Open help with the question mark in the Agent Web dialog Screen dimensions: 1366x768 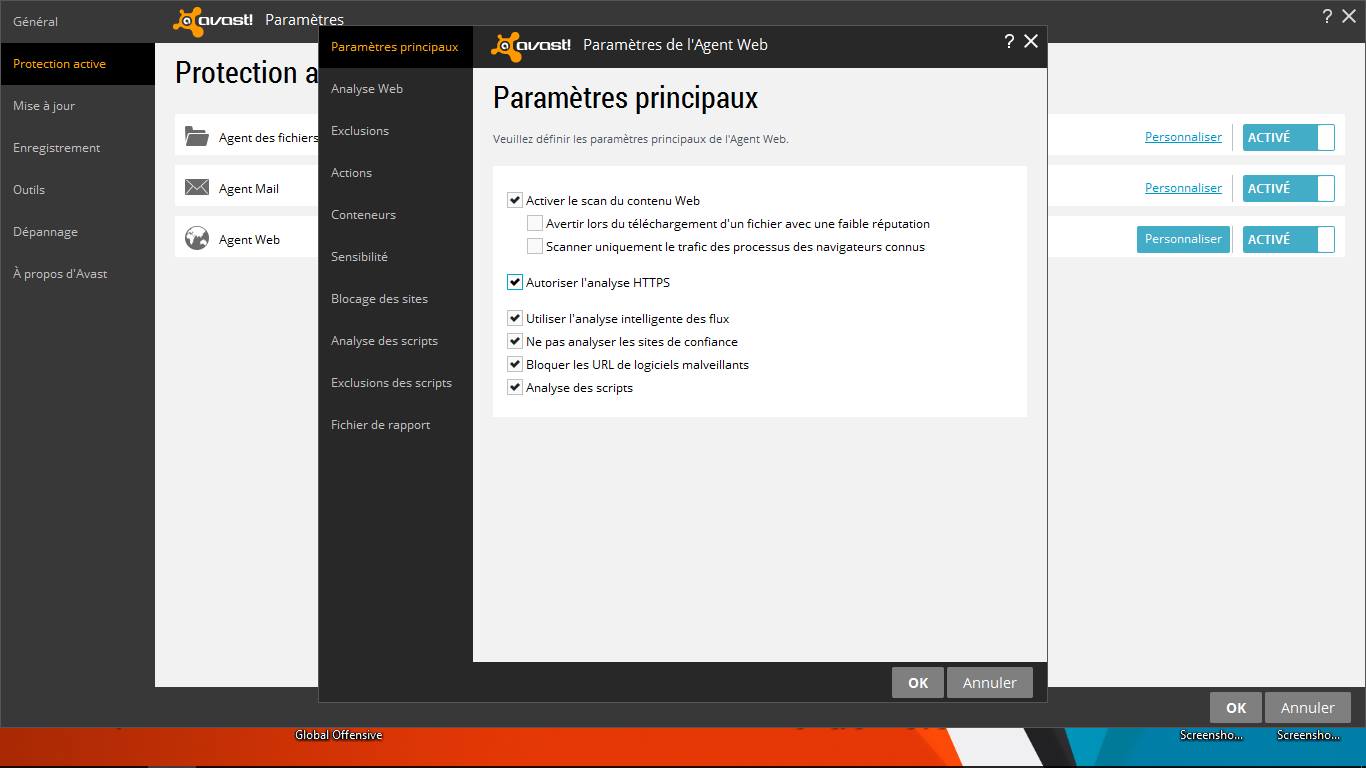point(1009,42)
